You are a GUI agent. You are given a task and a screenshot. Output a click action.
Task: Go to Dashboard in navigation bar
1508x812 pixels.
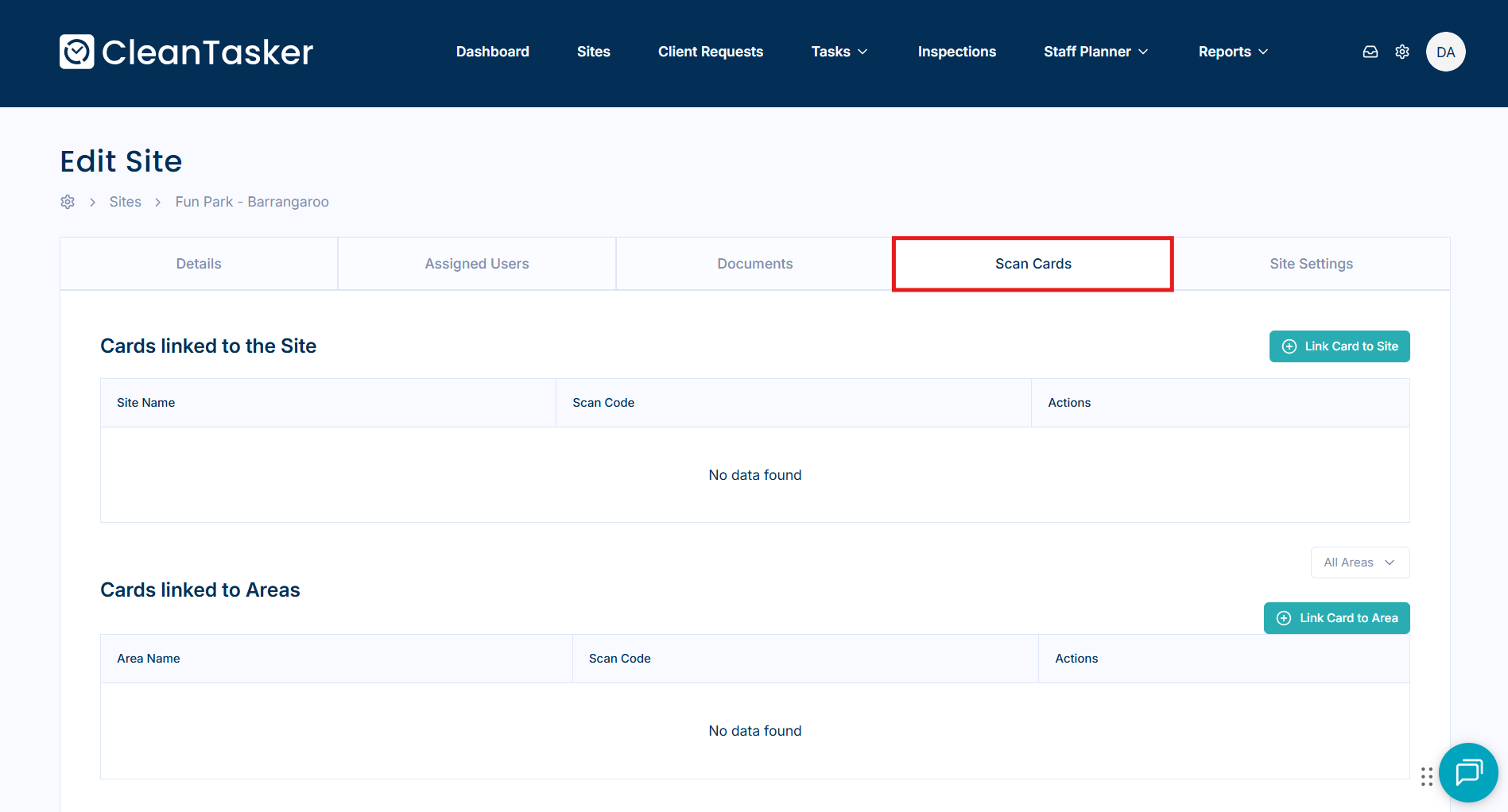point(492,52)
